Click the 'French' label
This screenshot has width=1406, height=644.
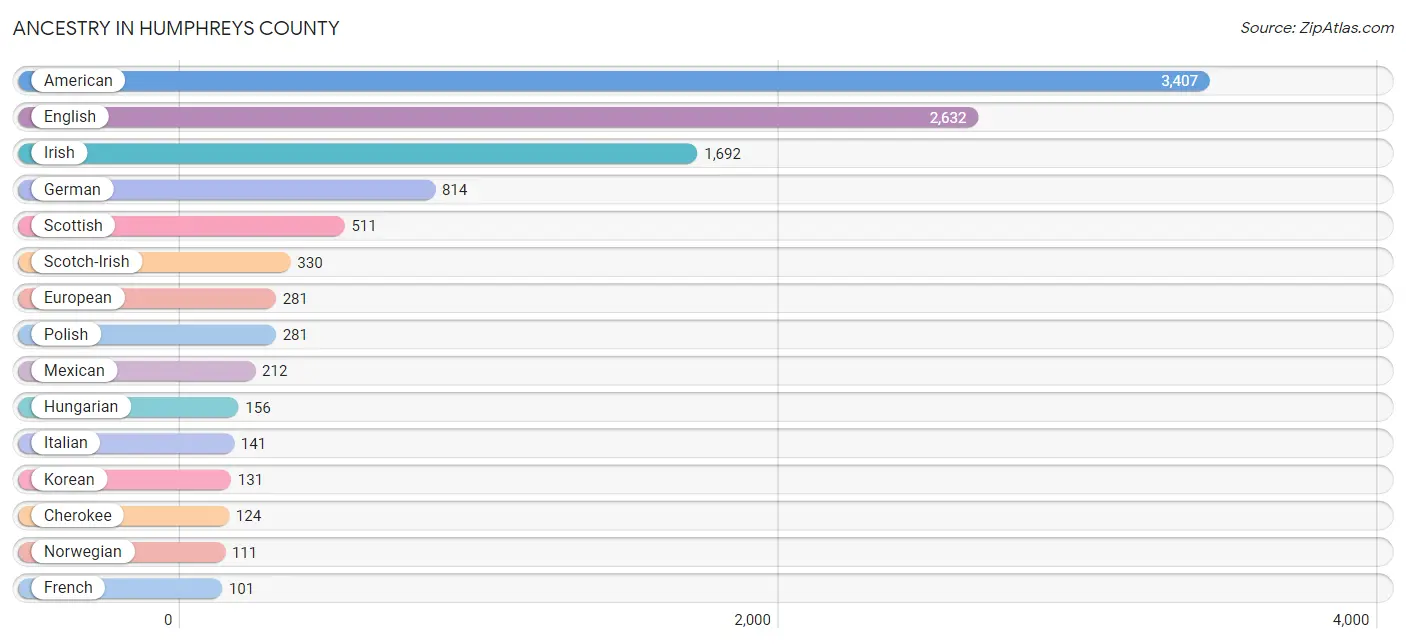pos(68,588)
